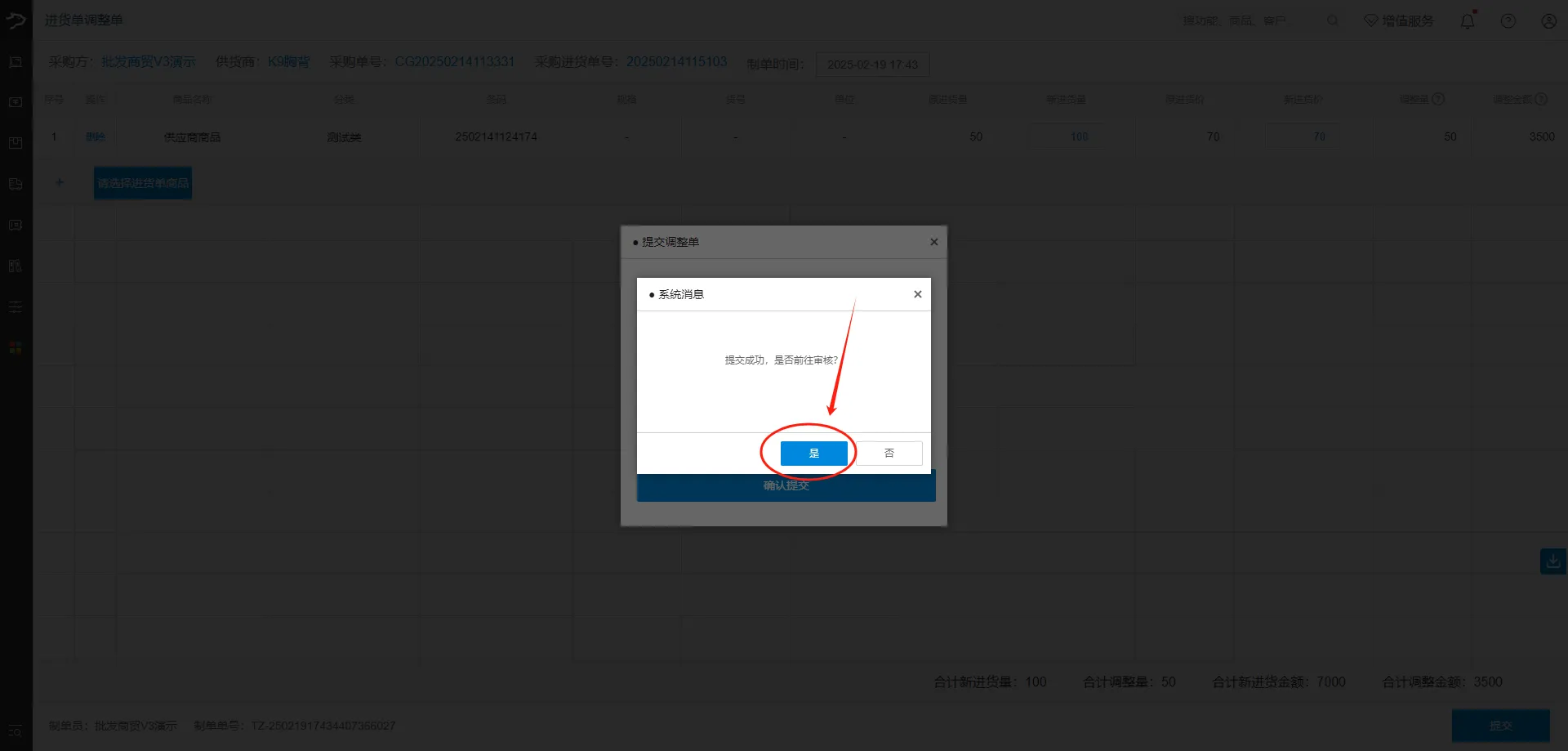This screenshot has height=751, width=1568.
Task: Click the bottom-left menu search icon
Action: pyautogui.click(x=16, y=731)
